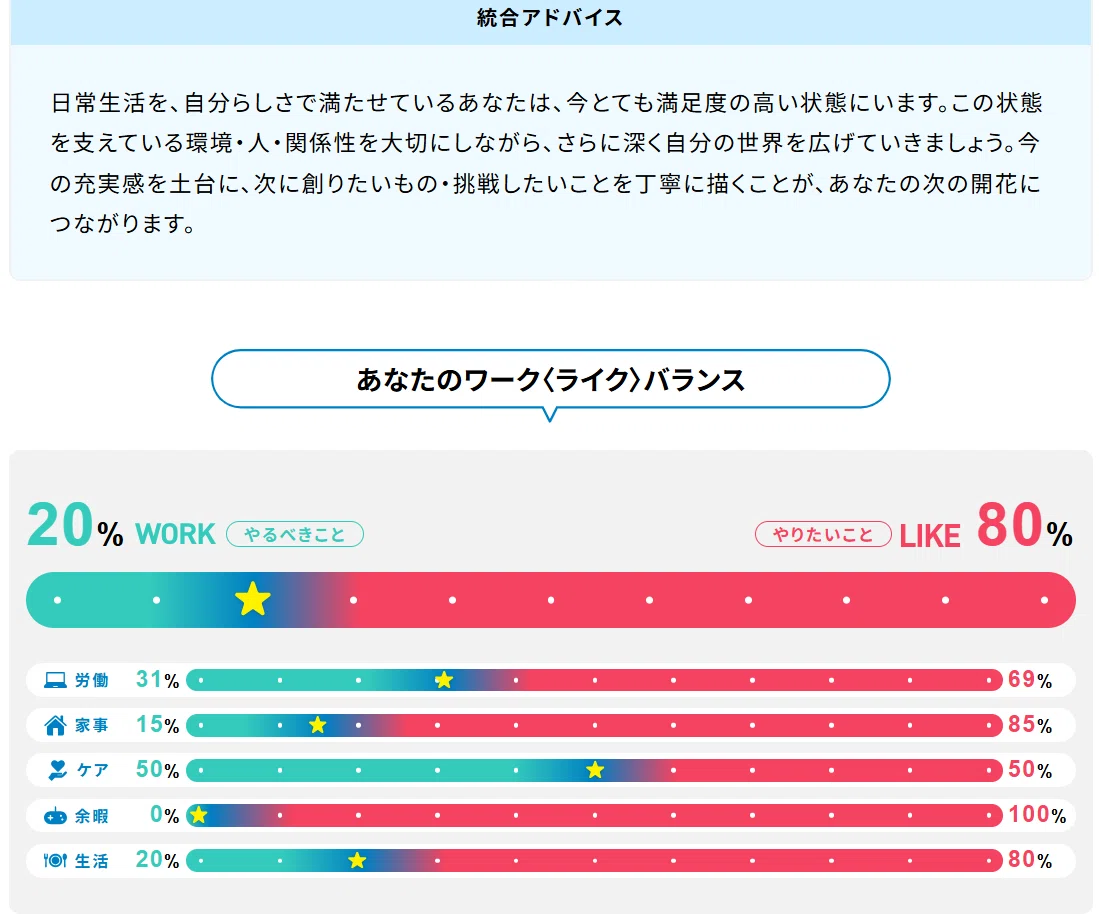
Task: Click the 31% value on 労働 row
Action: click(157, 679)
